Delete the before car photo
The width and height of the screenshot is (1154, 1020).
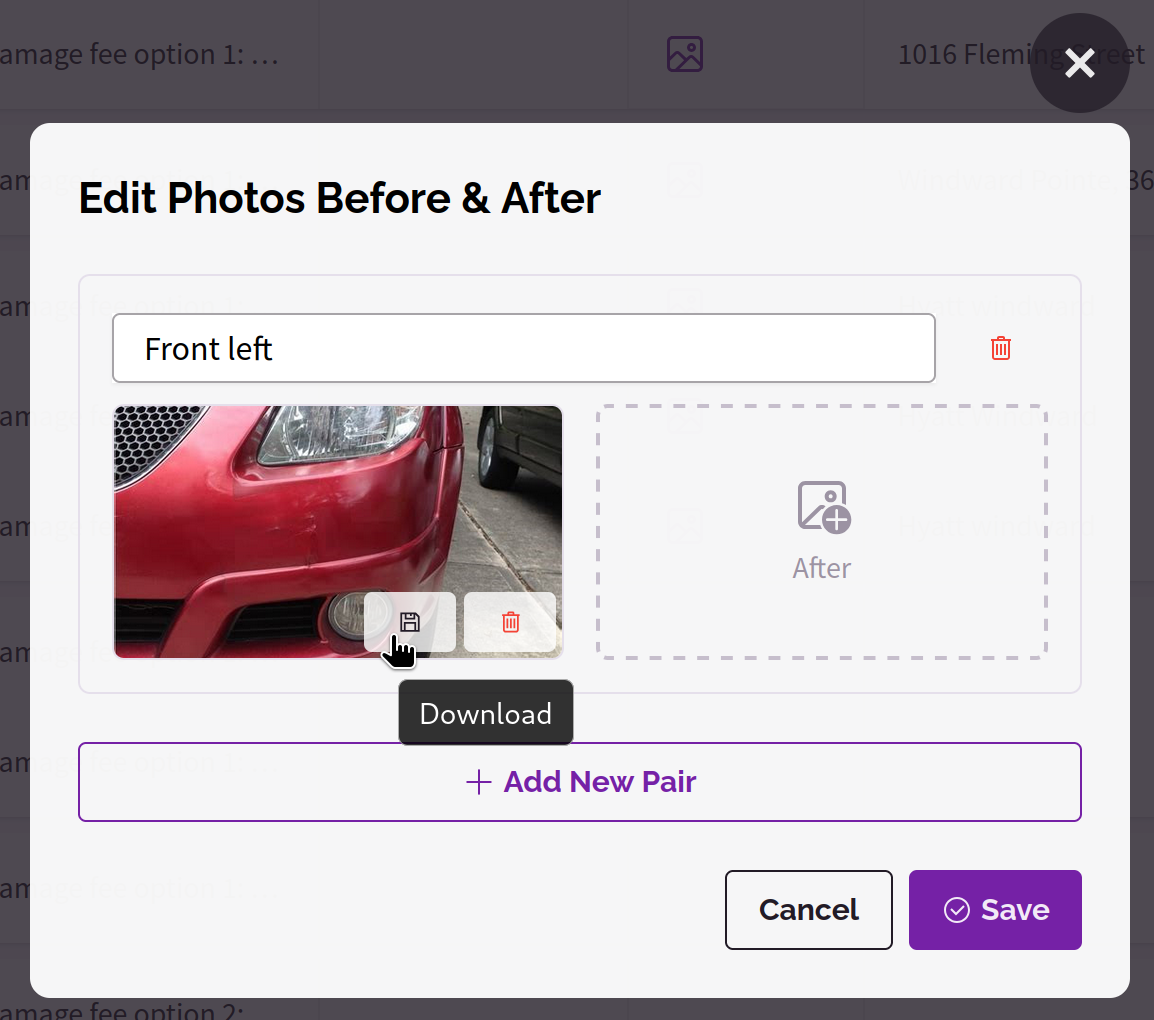(510, 622)
